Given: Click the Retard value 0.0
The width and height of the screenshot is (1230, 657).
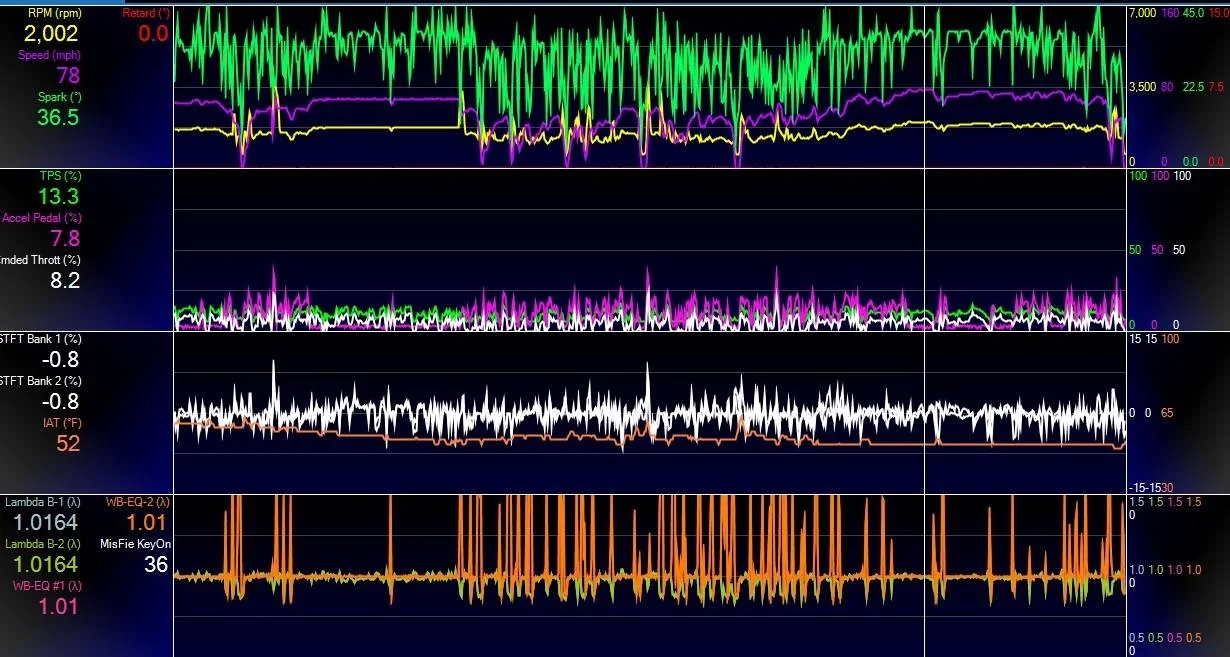Looking at the screenshot, I should (x=153, y=34).
